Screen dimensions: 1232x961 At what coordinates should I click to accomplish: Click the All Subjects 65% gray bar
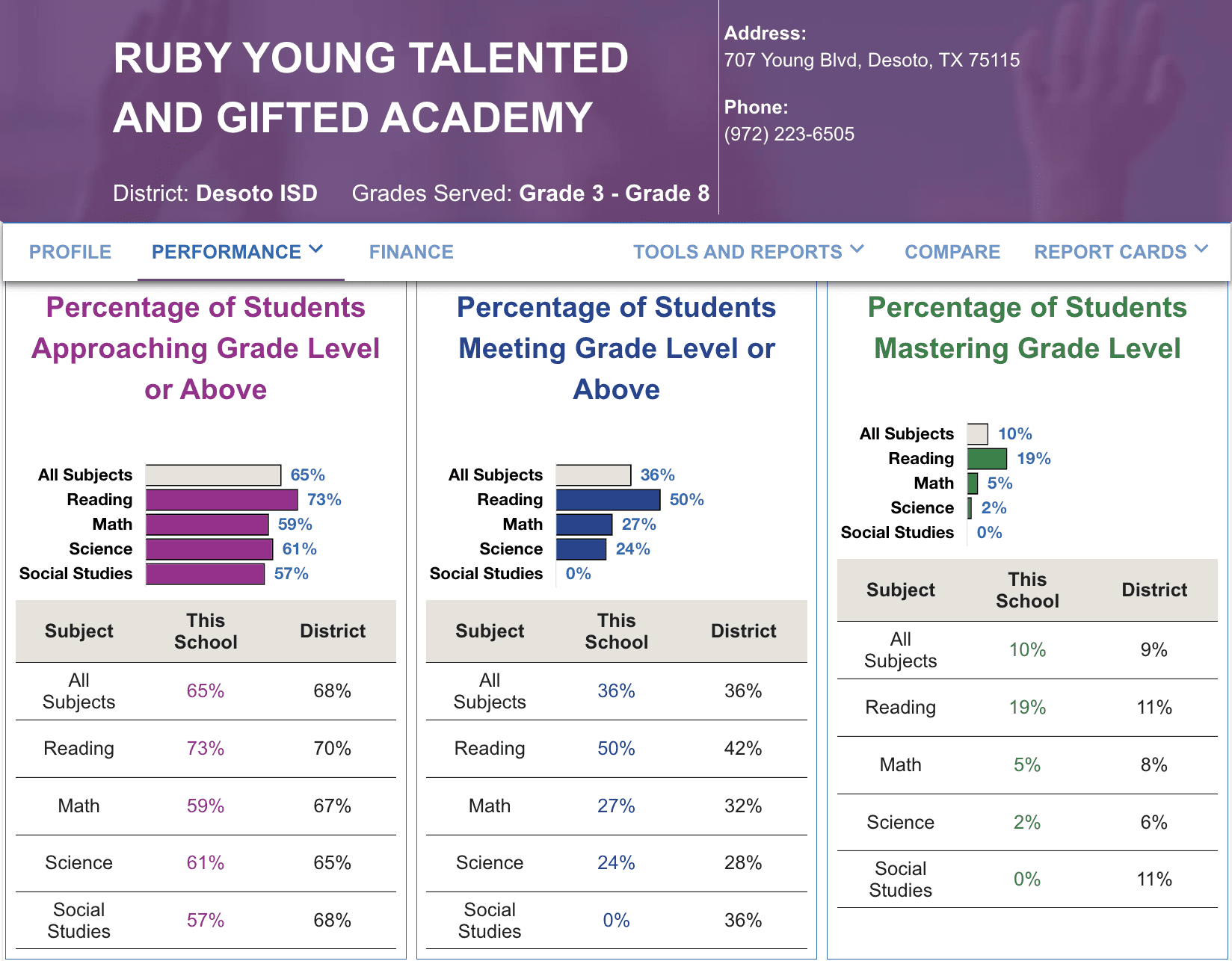coord(213,475)
